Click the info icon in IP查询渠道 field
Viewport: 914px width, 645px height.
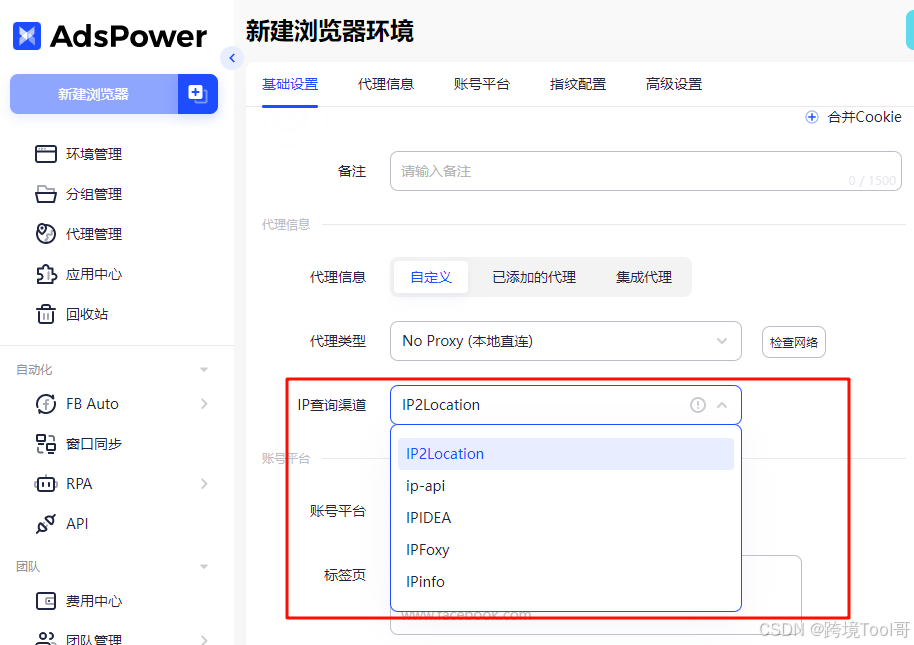point(698,405)
